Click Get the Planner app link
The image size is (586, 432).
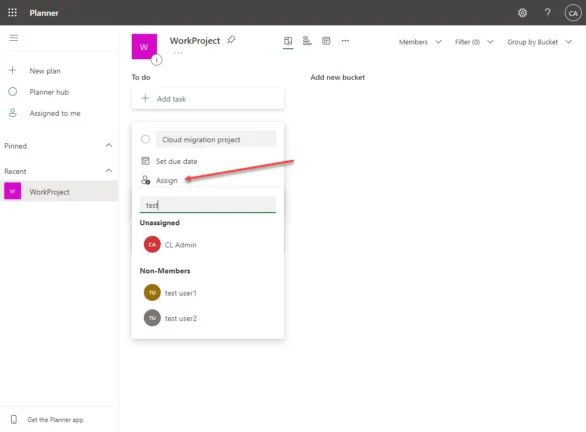(x=55, y=420)
